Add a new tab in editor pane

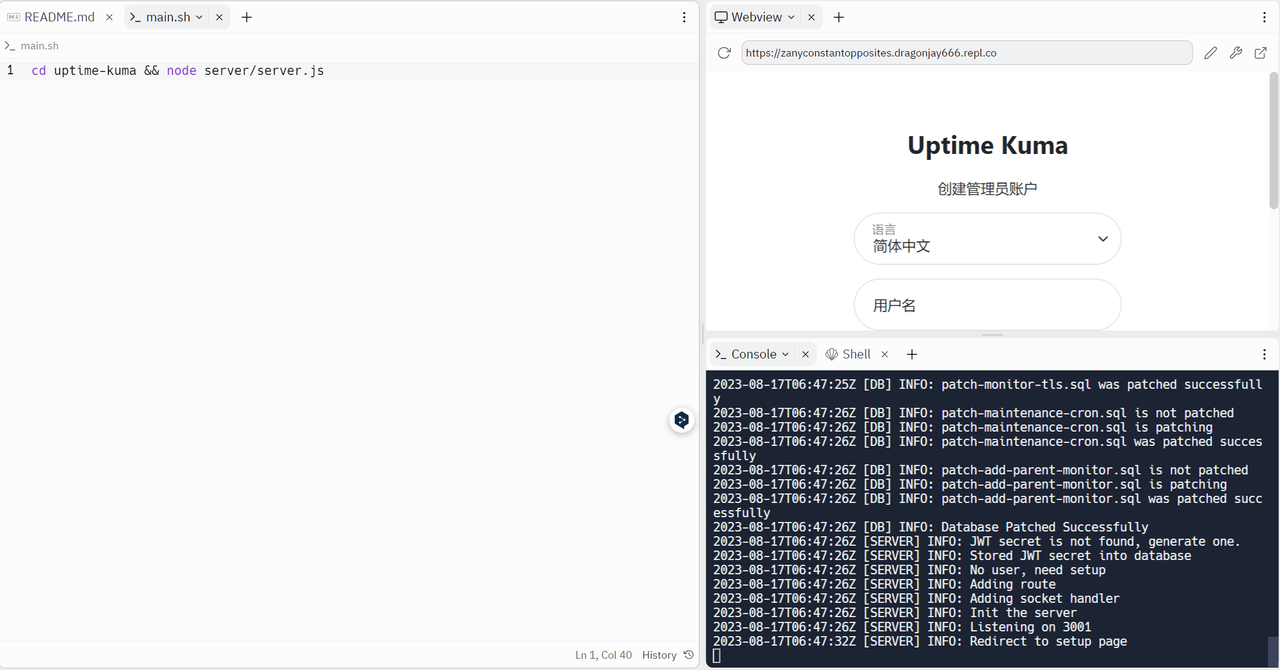tap(247, 17)
